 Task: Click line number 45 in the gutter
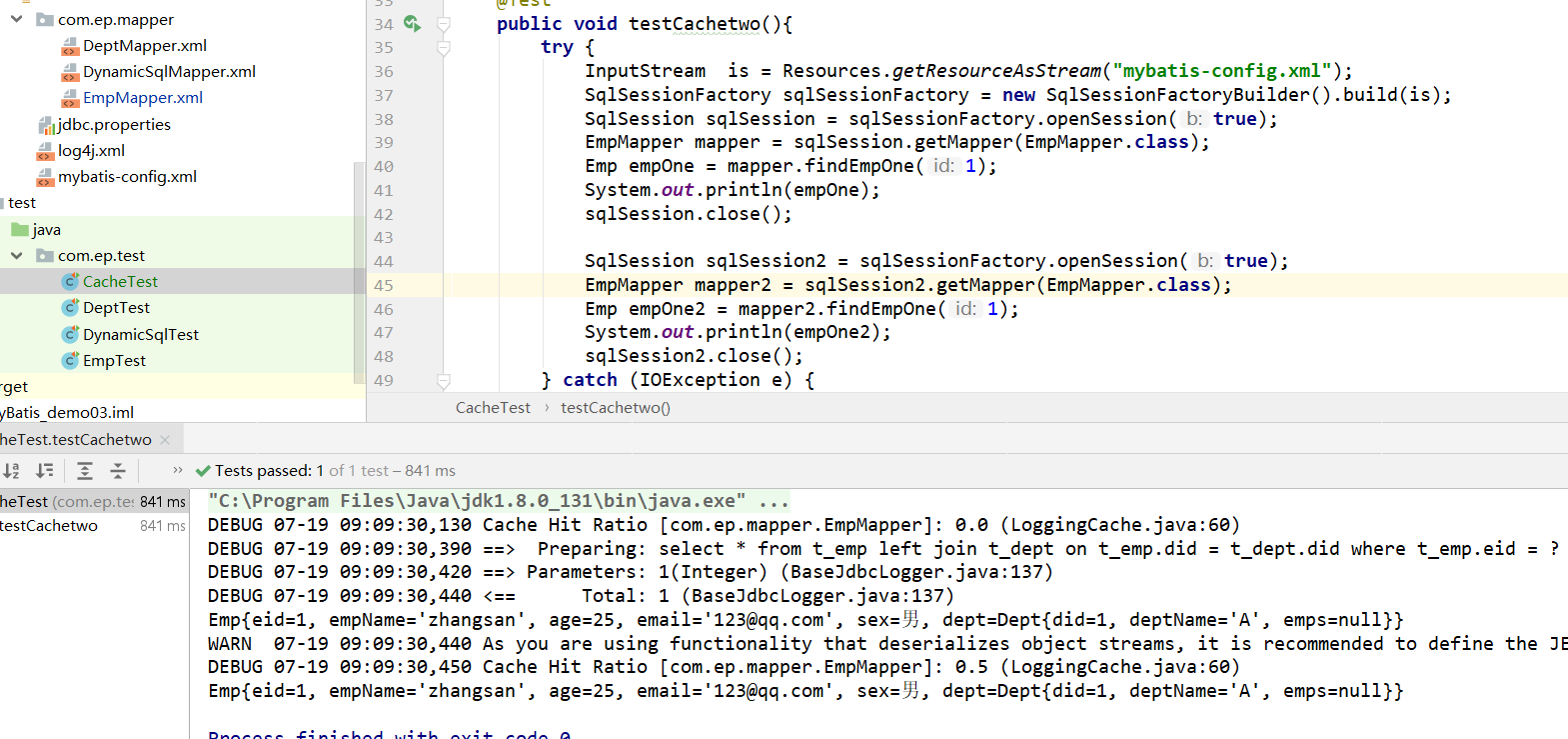(x=384, y=285)
